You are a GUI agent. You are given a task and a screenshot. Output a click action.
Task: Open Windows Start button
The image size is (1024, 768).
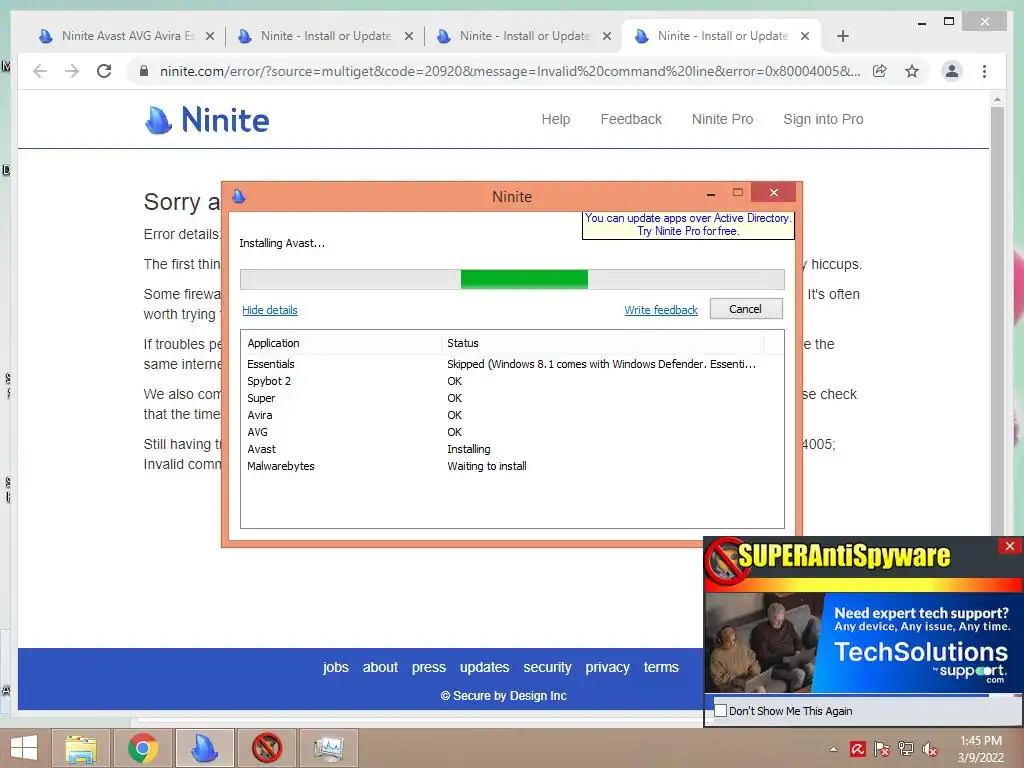pyautogui.click(x=24, y=748)
